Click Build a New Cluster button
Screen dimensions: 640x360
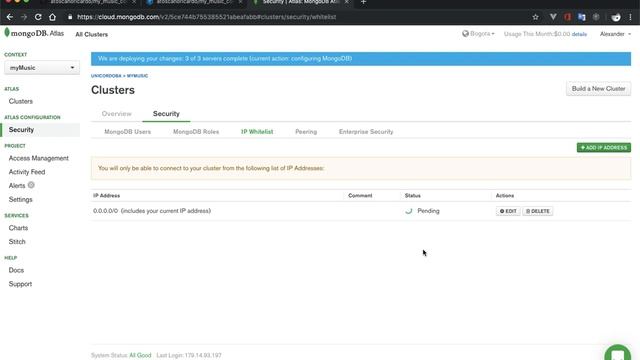[x=598, y=89]
